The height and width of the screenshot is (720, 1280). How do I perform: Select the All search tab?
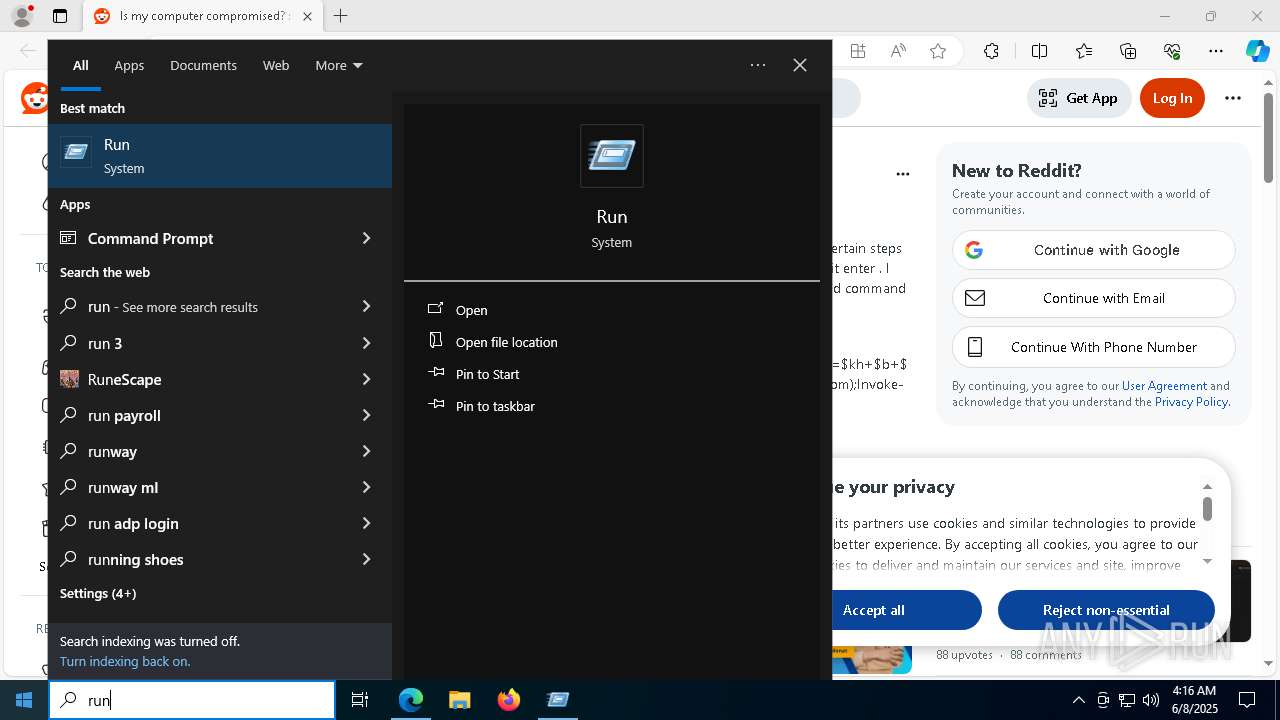coord(81,65)
